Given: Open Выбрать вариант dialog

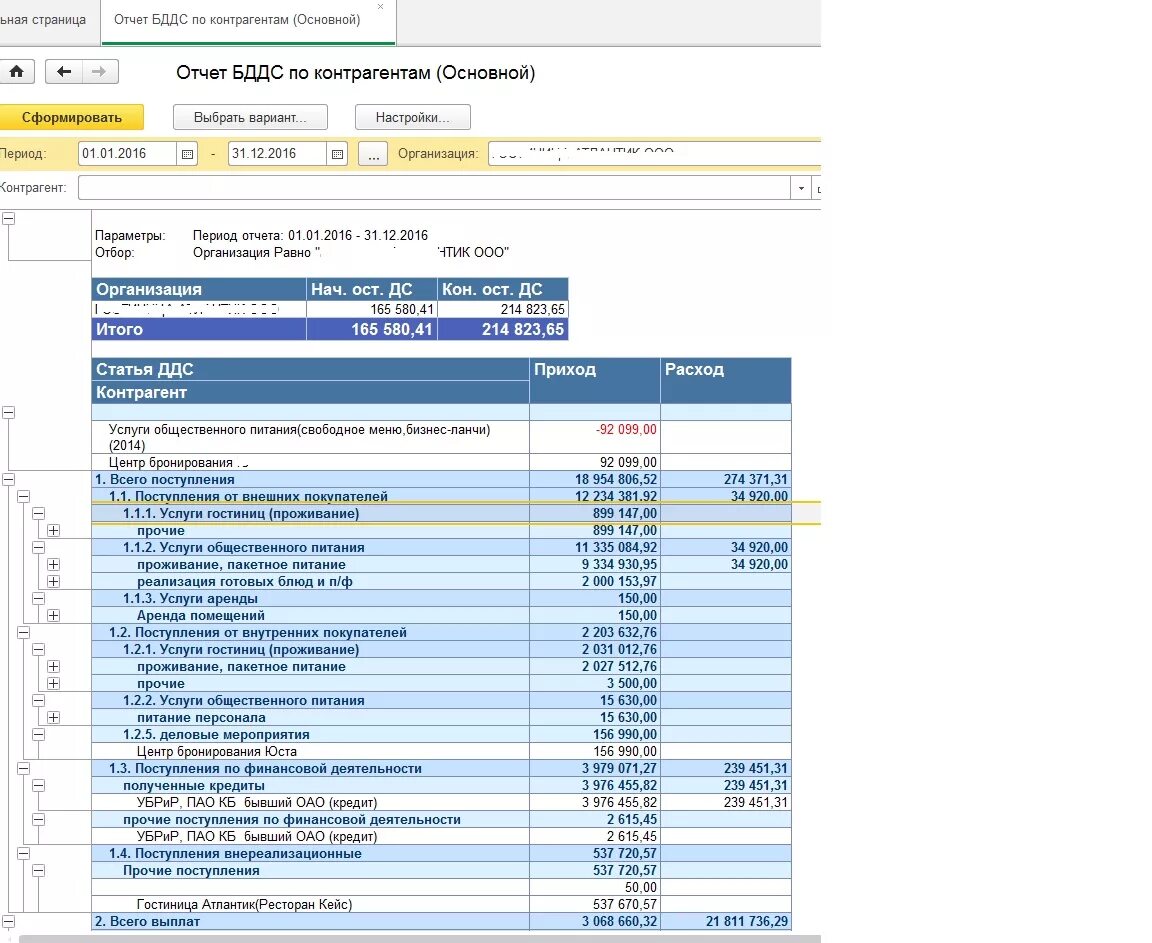Looking at the screenshot, I should (x=250, y=118).
